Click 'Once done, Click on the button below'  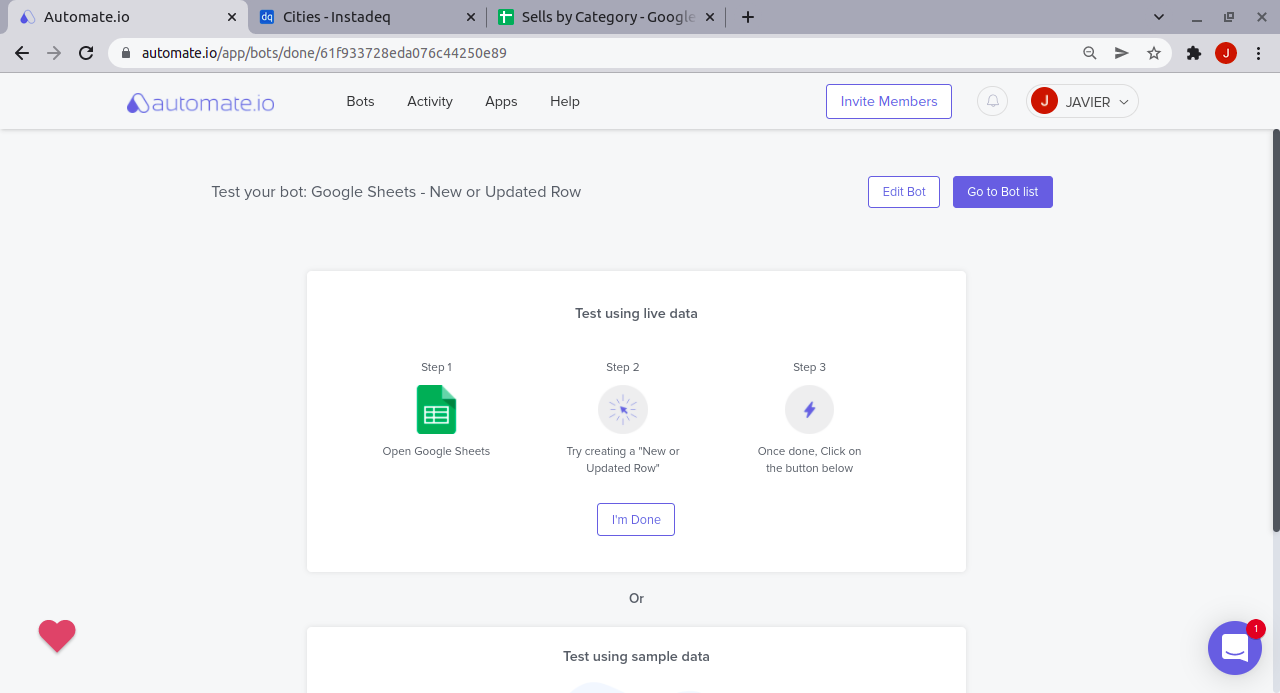pyautogui.click(x=809, y=460)
